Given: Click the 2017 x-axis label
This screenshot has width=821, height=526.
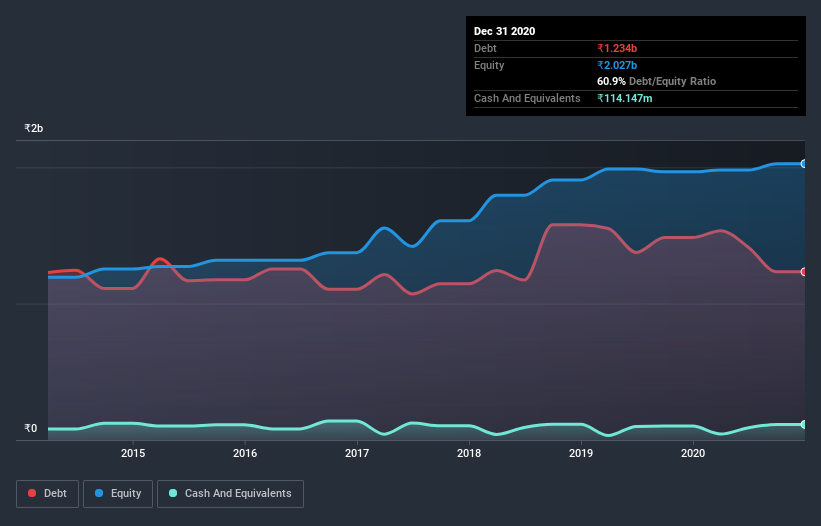Looking at the screenshot, I should pyautogui.click(x=357, y=453).
